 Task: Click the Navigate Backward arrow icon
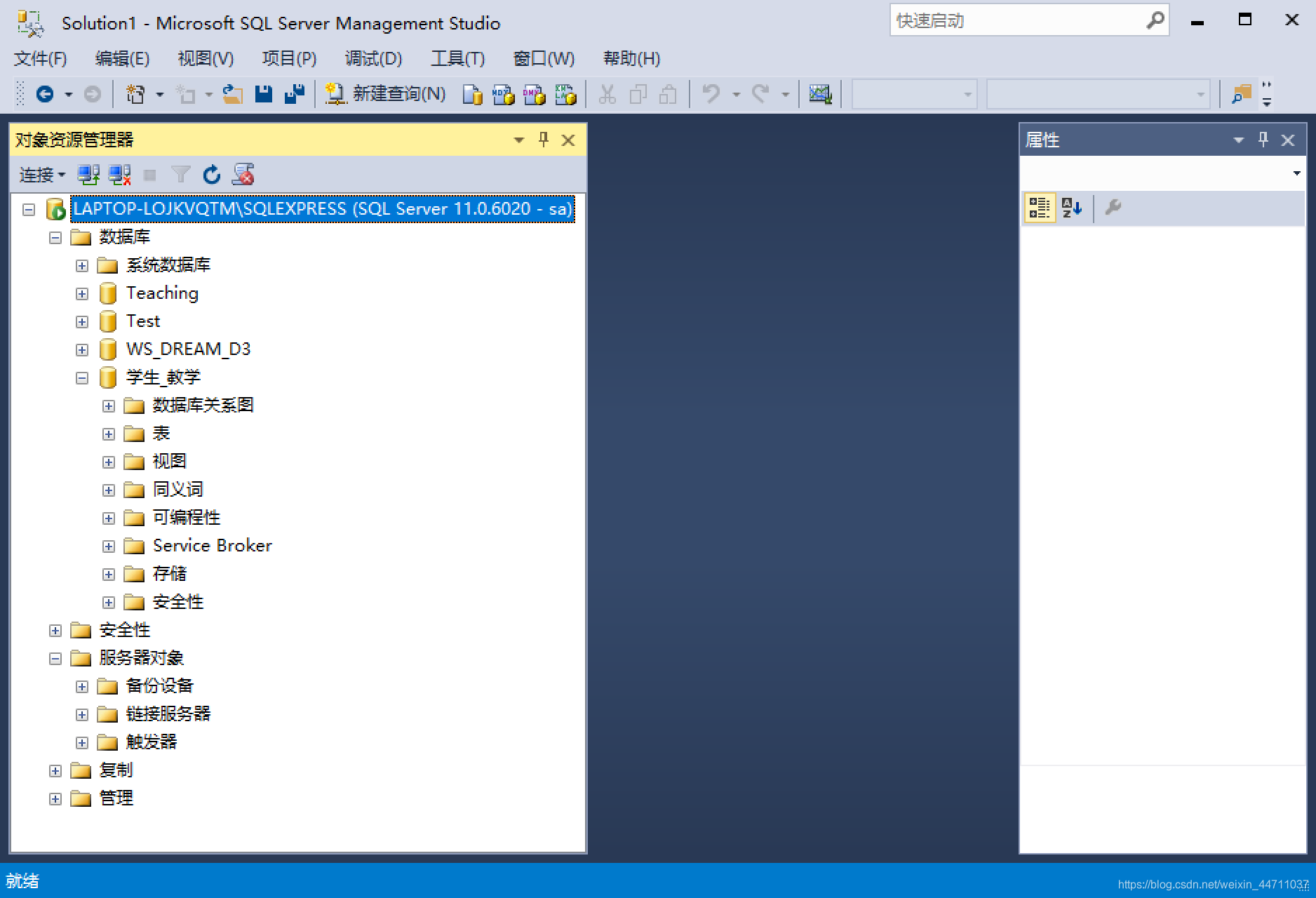point(45,93)
